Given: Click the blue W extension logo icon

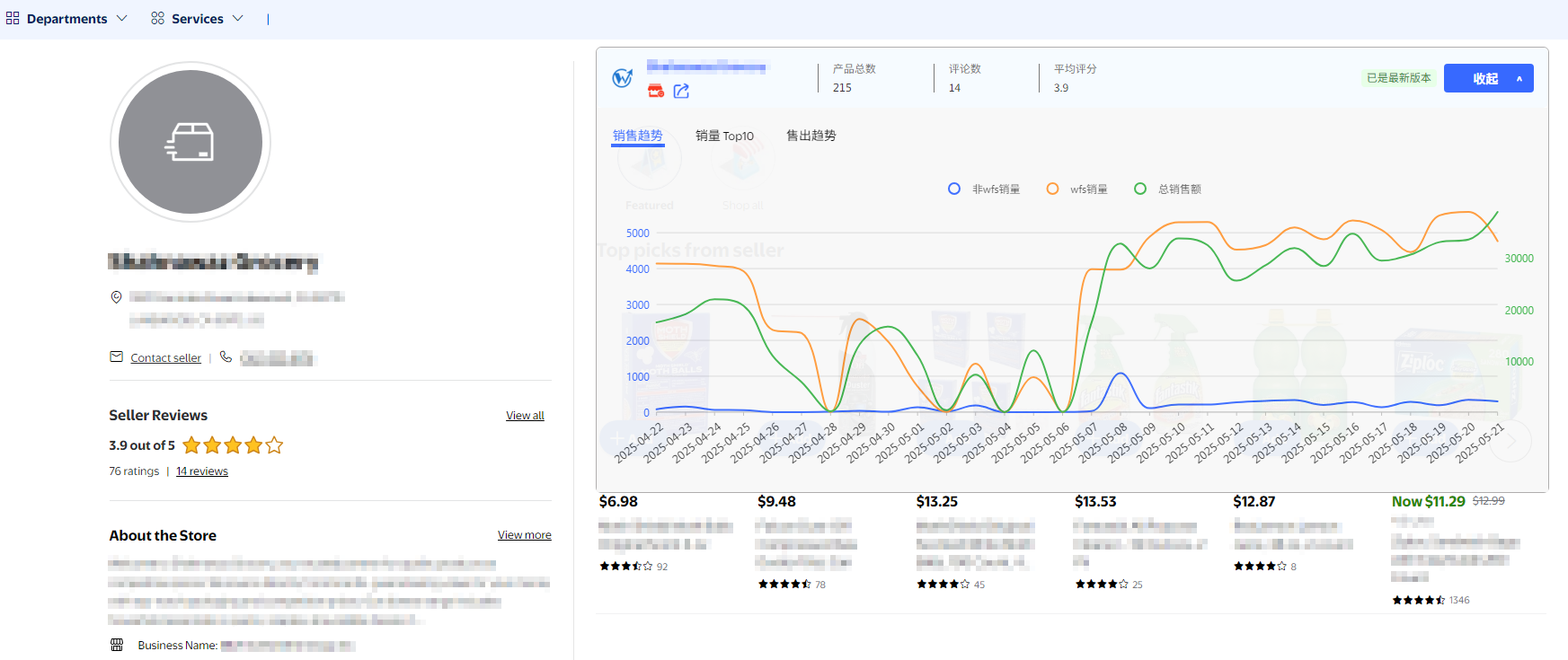Looking at the screenshot, I should [x=622, y=78].
